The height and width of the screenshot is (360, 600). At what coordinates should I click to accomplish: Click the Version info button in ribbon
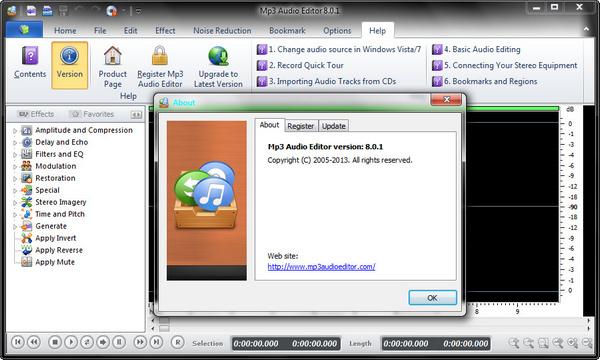coord(70,65)
